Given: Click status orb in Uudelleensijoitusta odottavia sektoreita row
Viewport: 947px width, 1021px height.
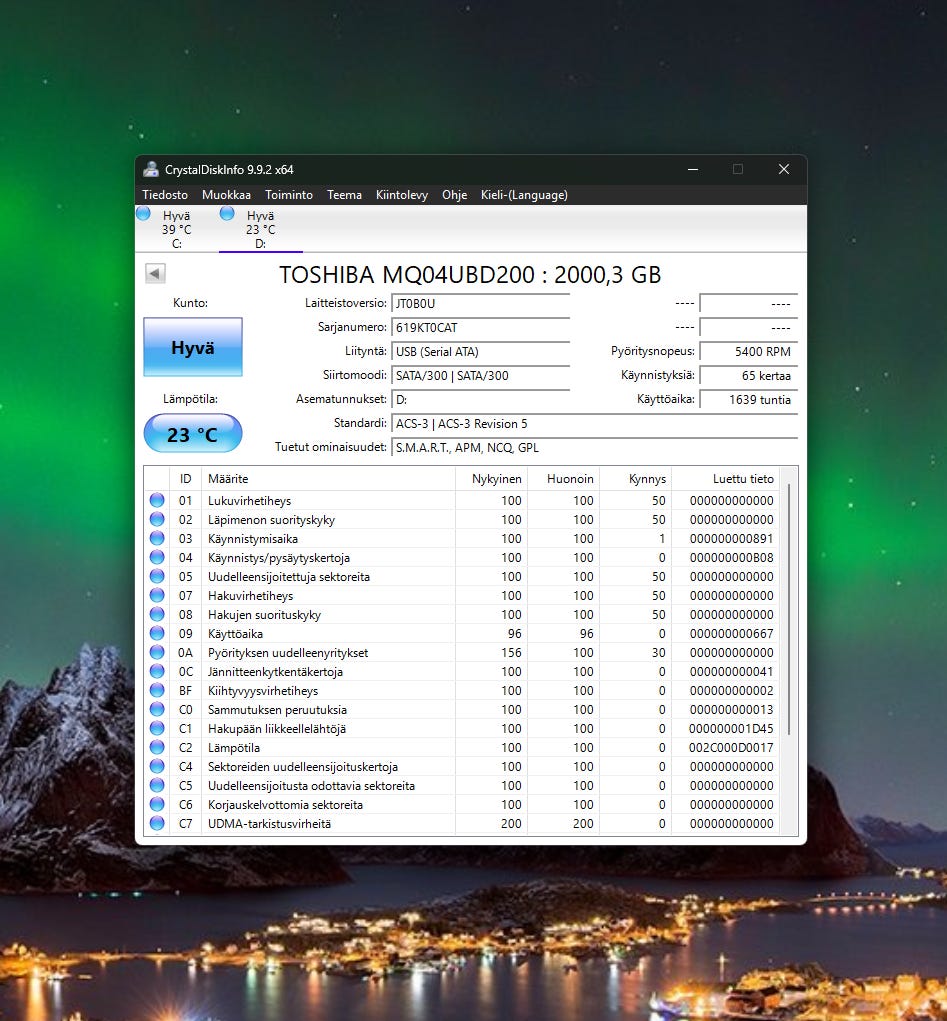Looking at the screenshot, I should click(157, 785).
